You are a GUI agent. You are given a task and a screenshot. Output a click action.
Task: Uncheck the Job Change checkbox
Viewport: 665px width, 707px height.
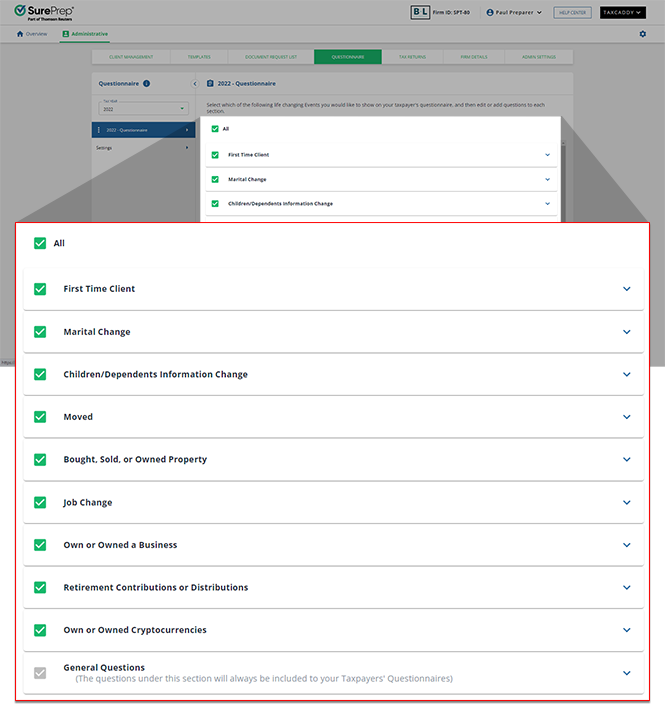40,503
